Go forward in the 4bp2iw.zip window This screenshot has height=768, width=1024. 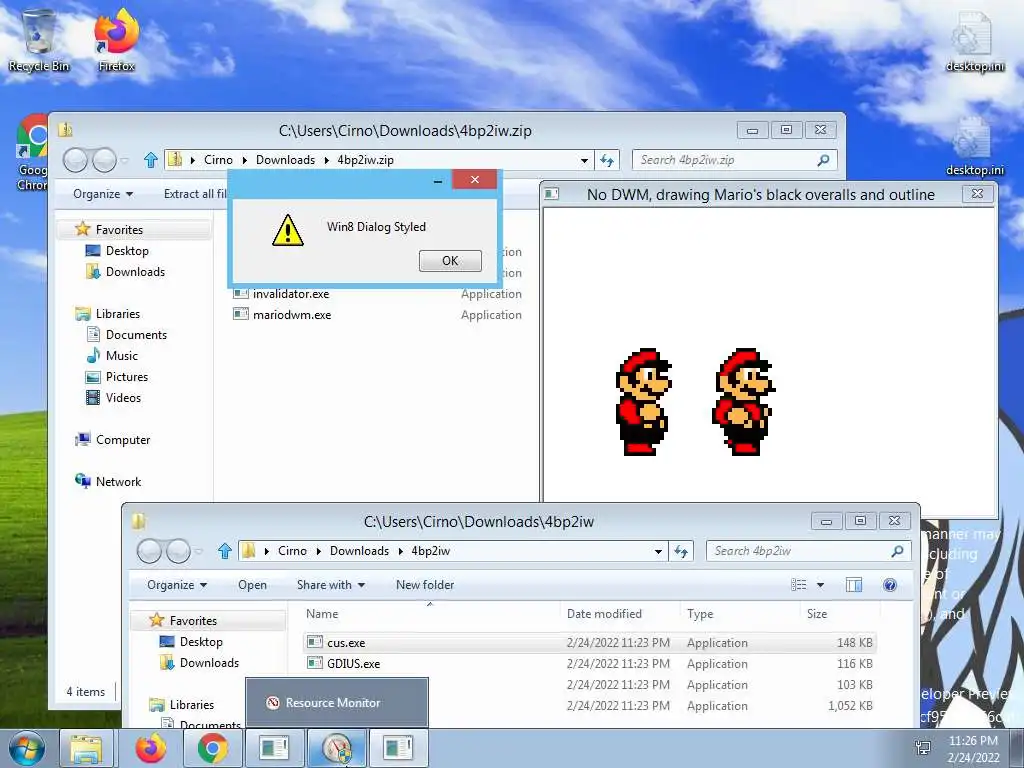pos(104,160)
